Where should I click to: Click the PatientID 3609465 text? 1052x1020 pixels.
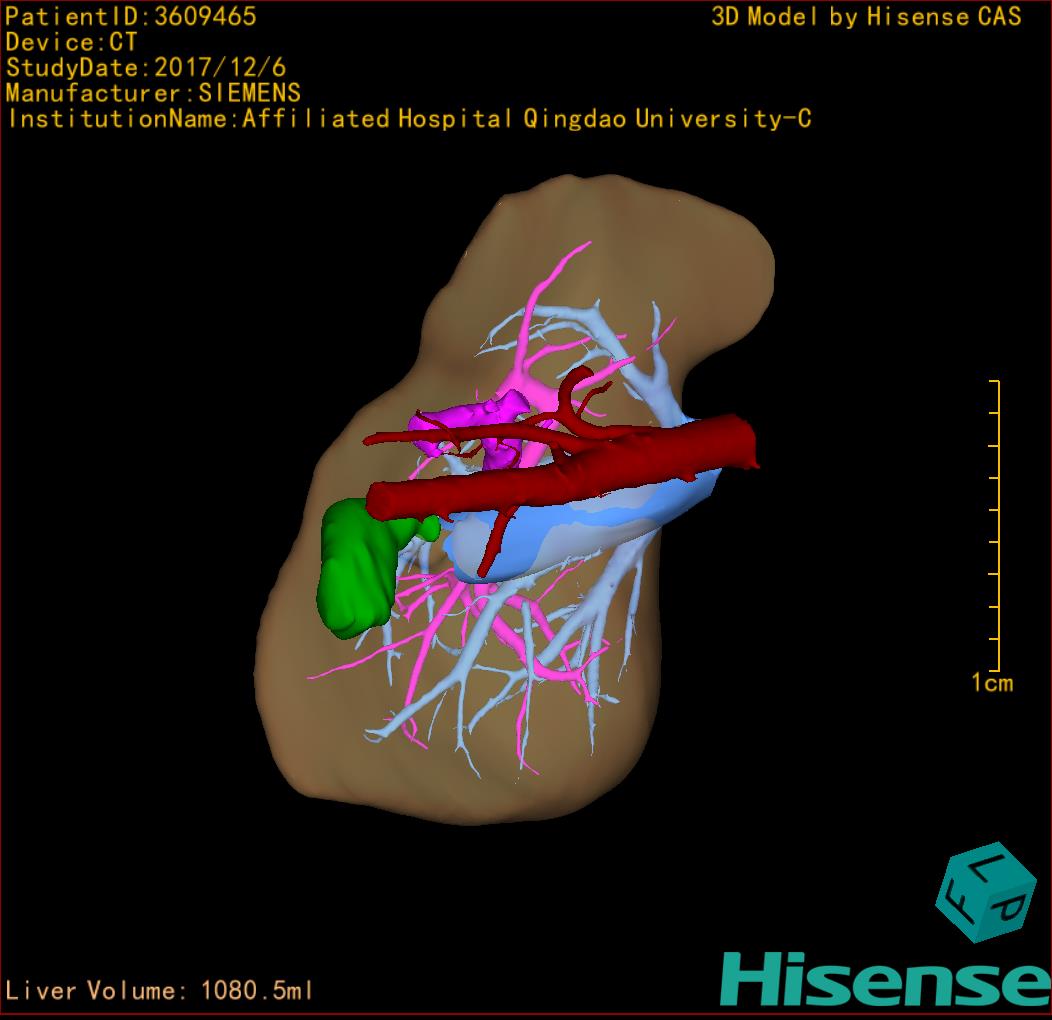tap(131, 16)
